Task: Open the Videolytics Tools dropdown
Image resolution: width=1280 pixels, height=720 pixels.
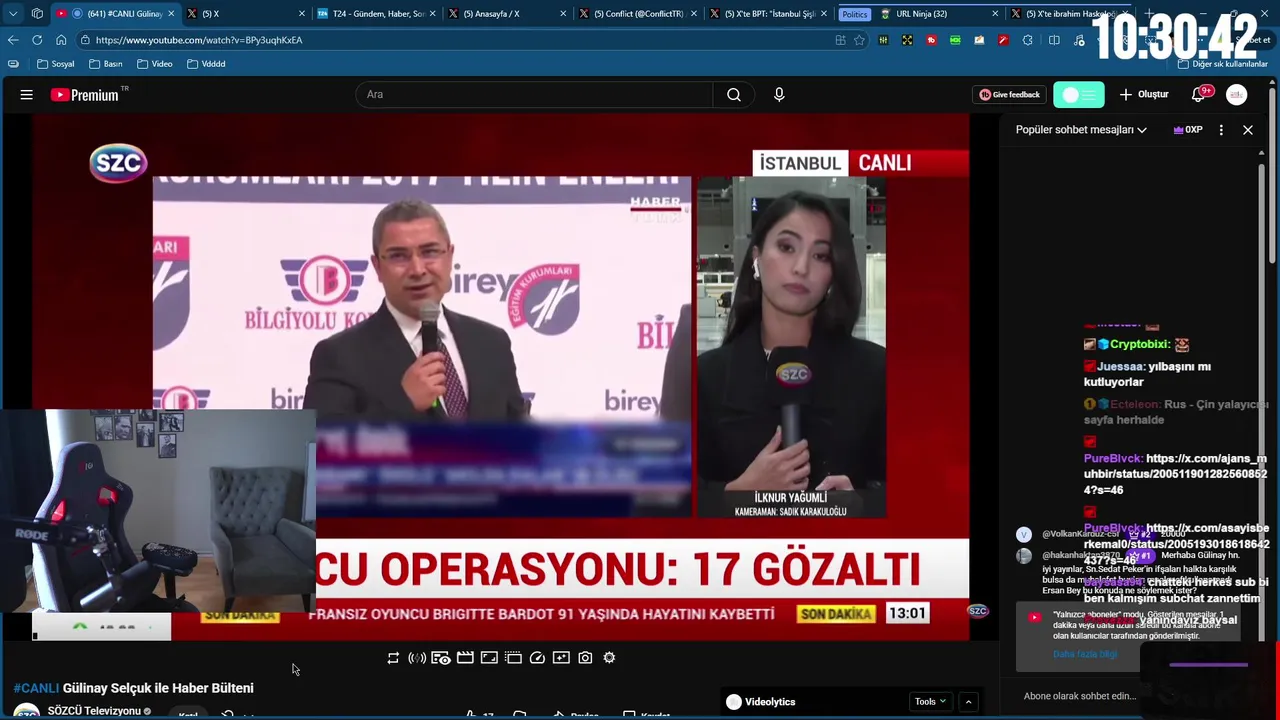Action: coord(930,702)
